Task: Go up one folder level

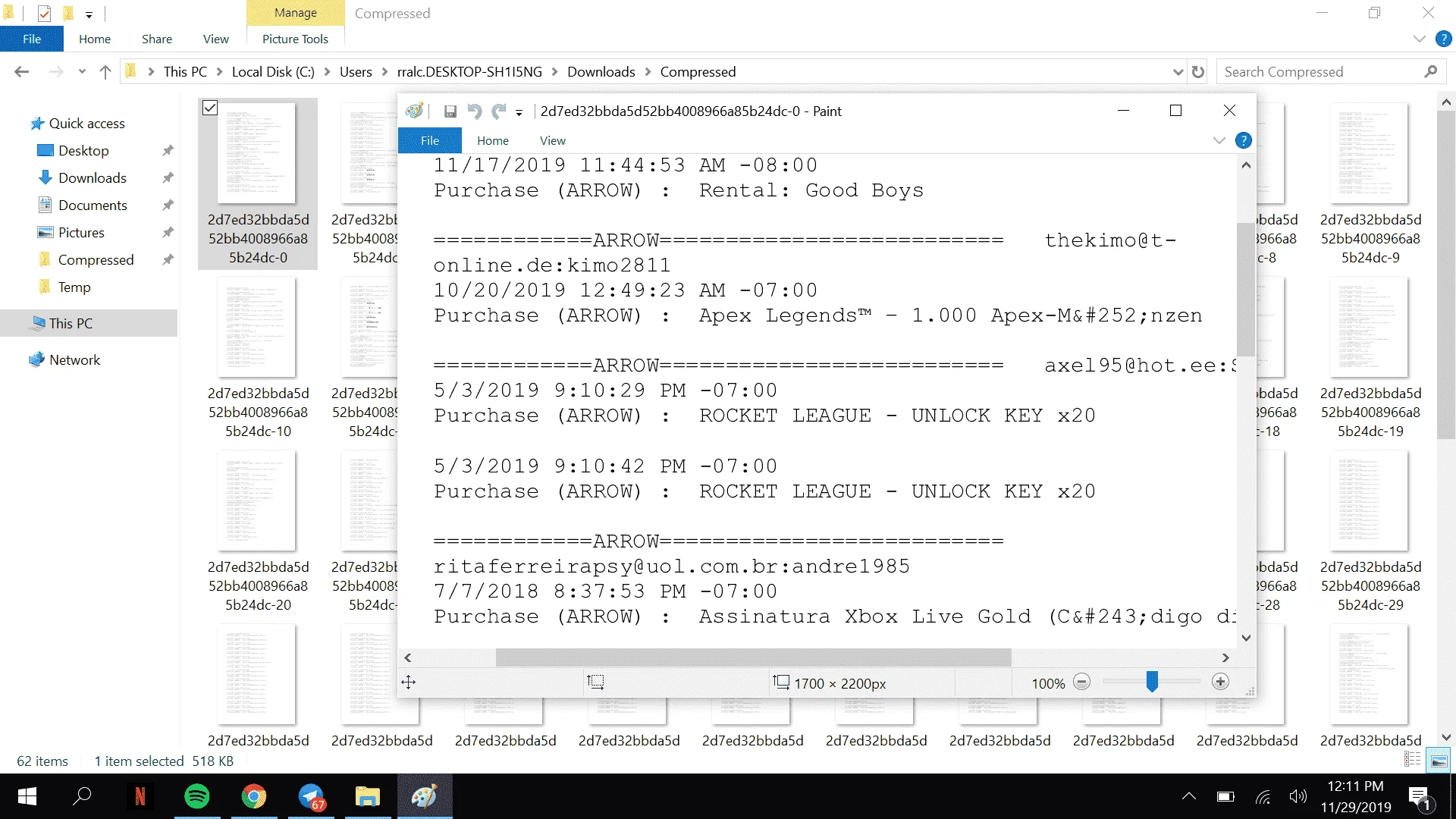Action: coord(105,72)
